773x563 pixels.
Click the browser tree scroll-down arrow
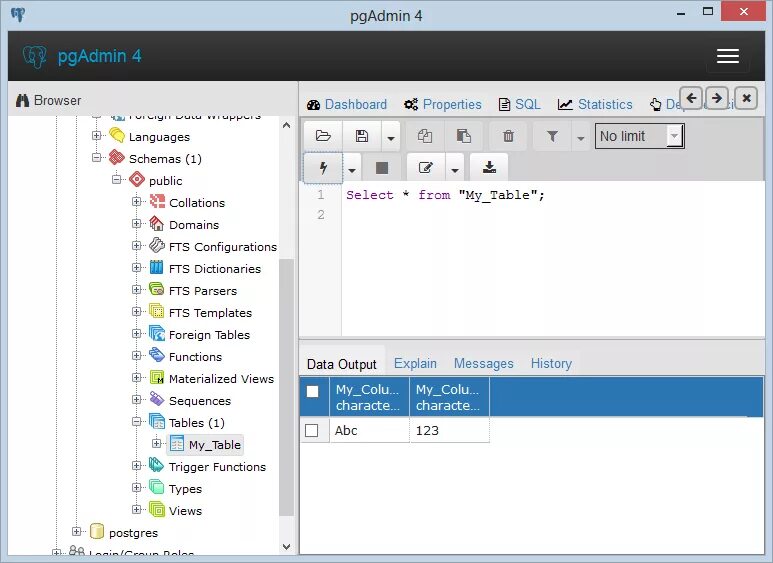pos(286,547)
